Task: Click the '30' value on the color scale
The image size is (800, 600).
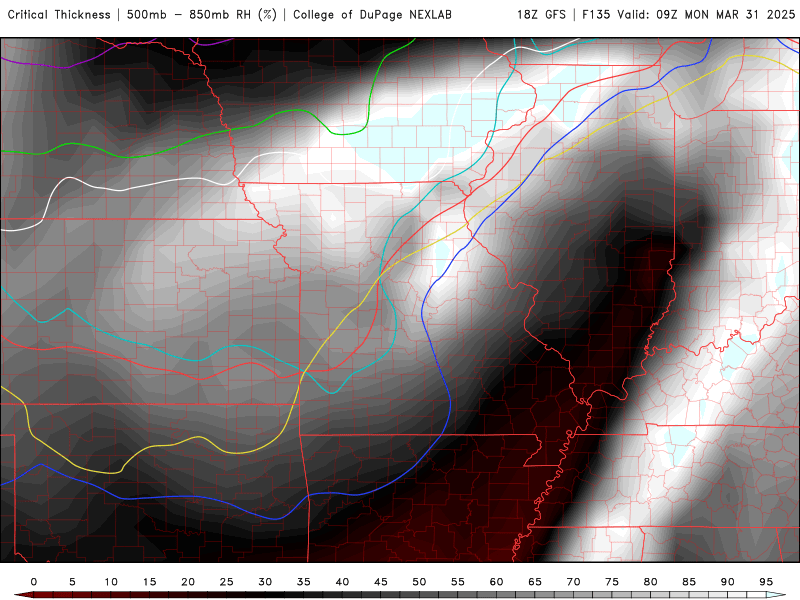Action: (x=265, y=582)
